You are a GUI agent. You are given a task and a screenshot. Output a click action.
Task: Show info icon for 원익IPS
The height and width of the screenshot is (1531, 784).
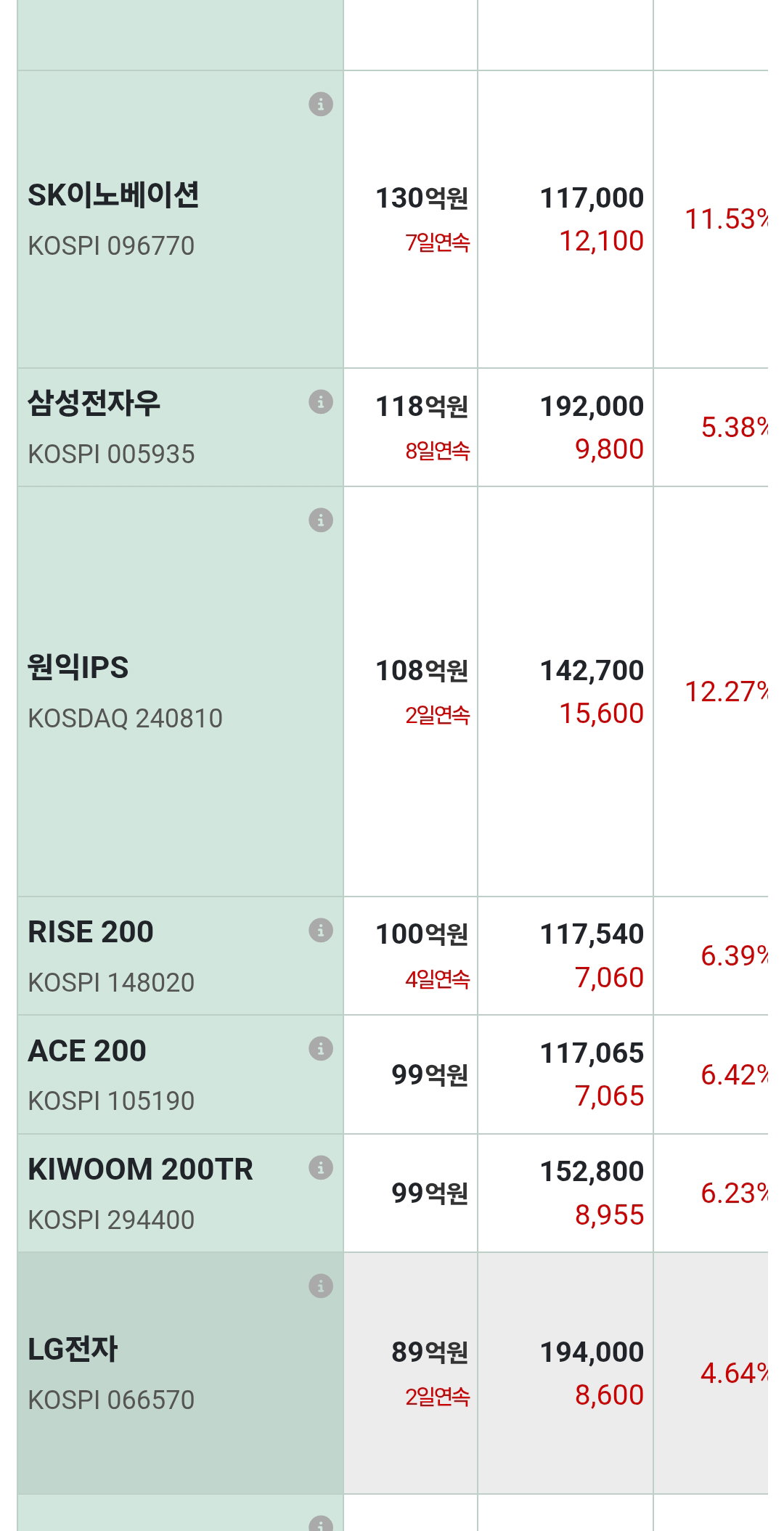pyautogui.click(x=321, y=520)
